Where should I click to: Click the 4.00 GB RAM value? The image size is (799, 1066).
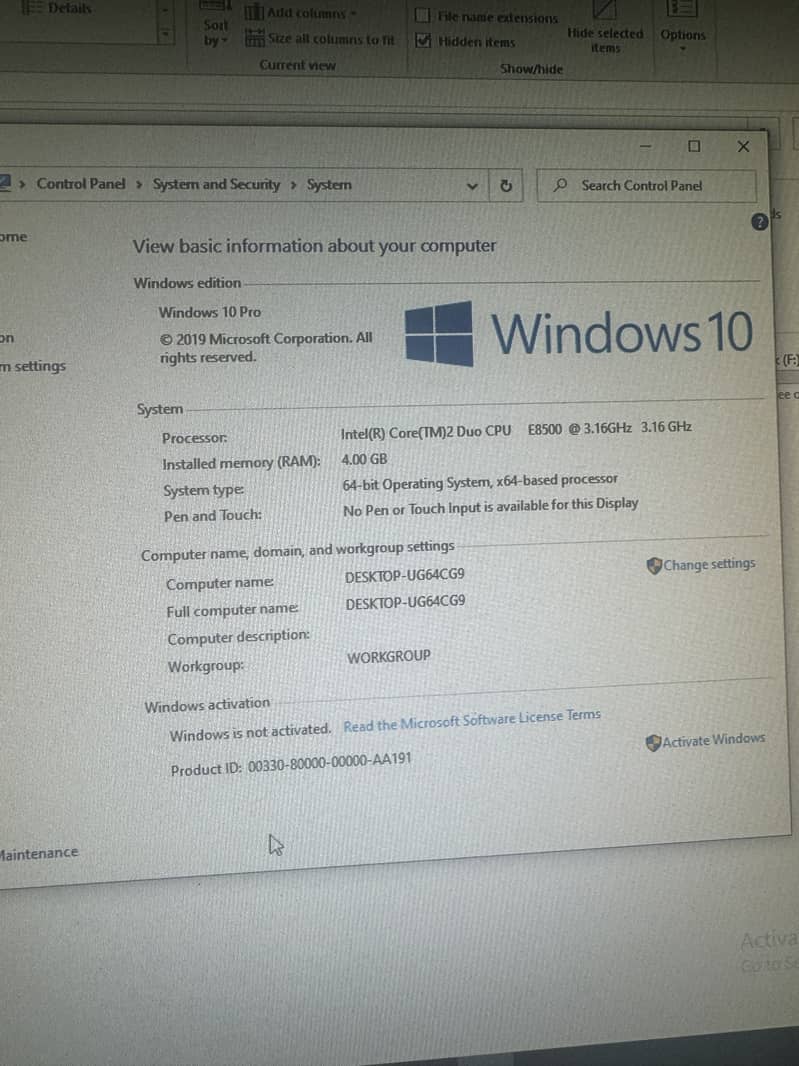pyautogui.click(x=364, y=460)
